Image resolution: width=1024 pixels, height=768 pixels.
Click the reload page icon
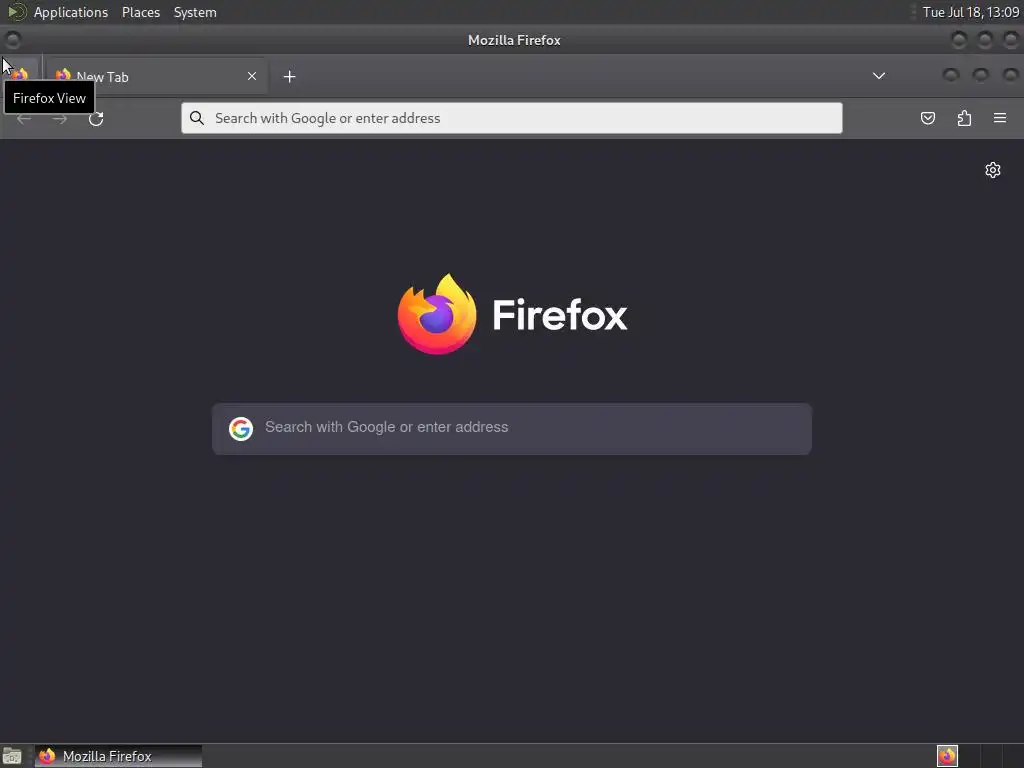[96, 118]
